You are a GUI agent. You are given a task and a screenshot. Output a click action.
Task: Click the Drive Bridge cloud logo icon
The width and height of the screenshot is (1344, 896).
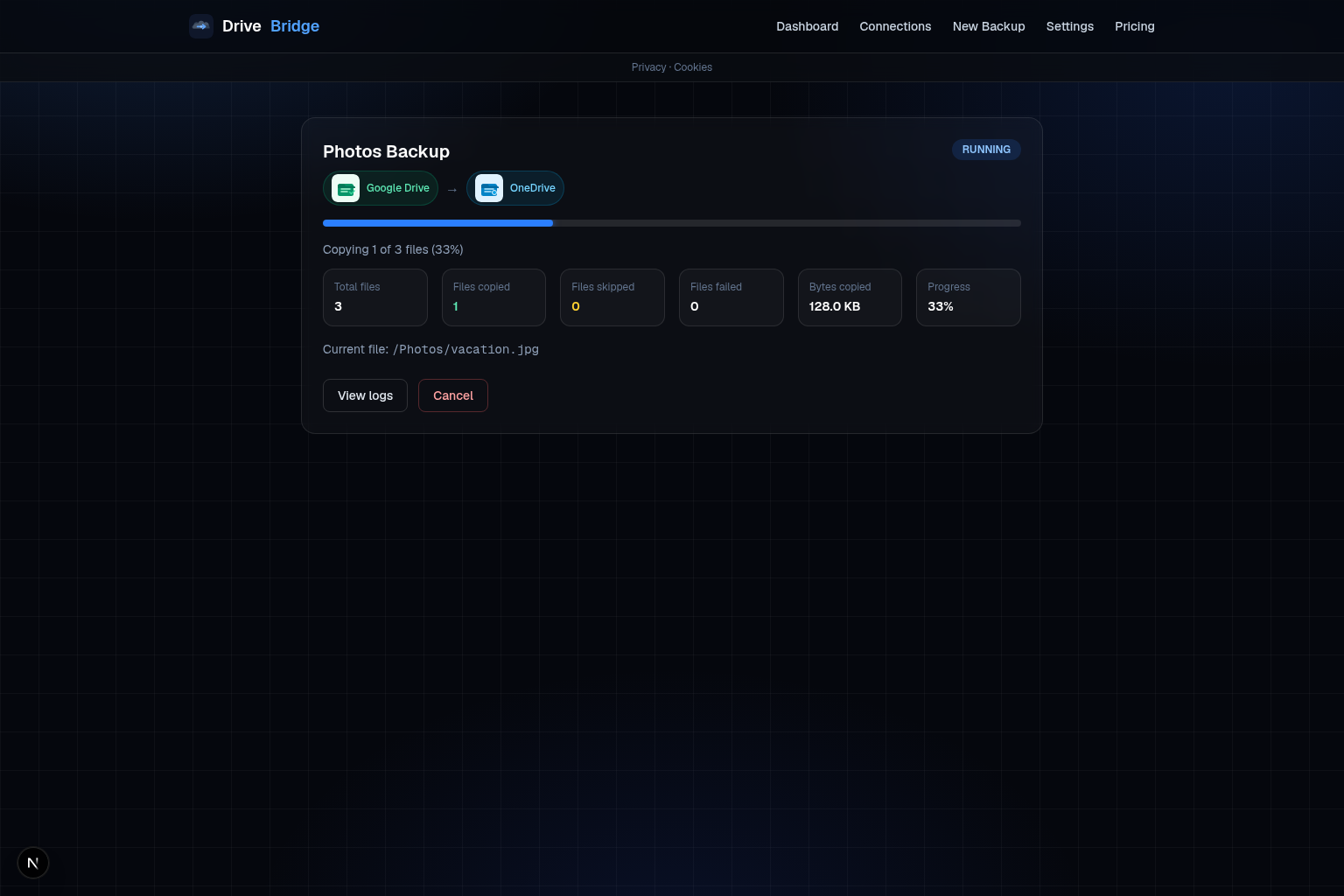coord(201,26)
